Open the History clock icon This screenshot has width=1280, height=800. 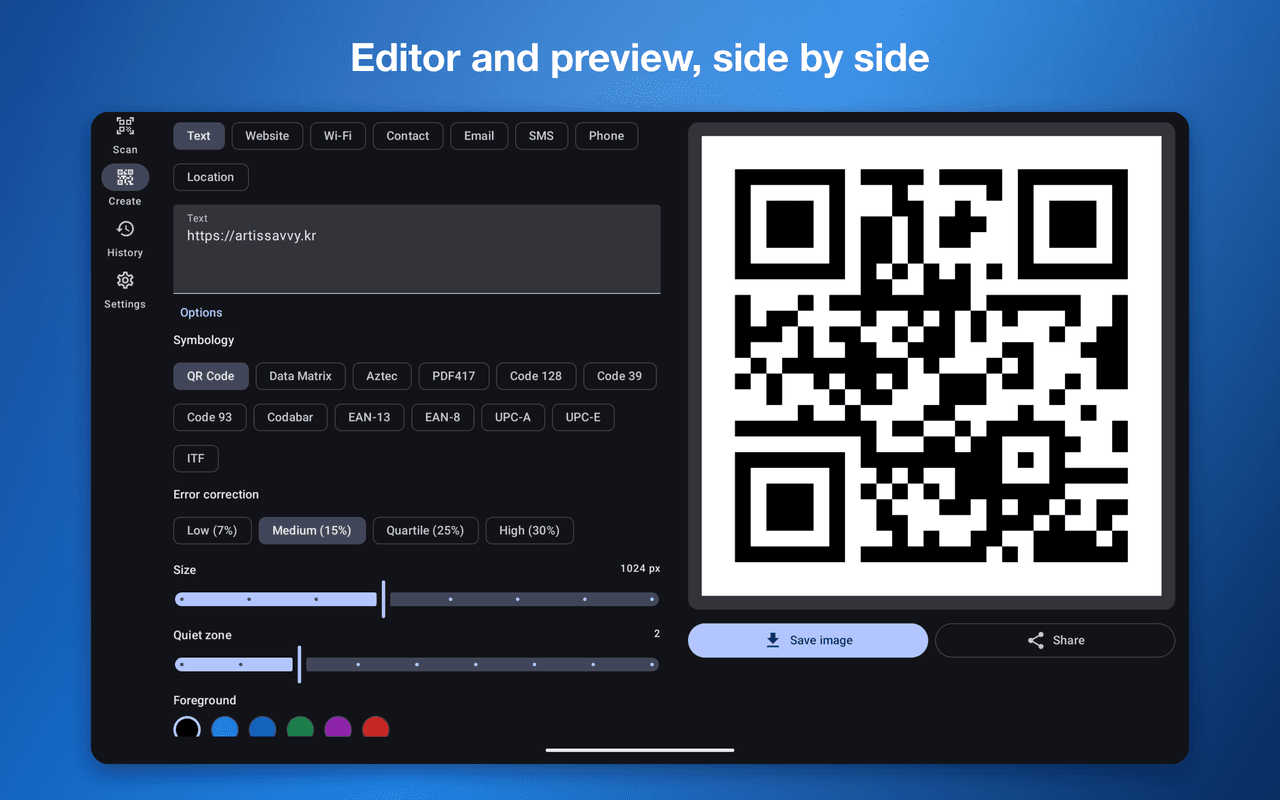tap(125, 229)
